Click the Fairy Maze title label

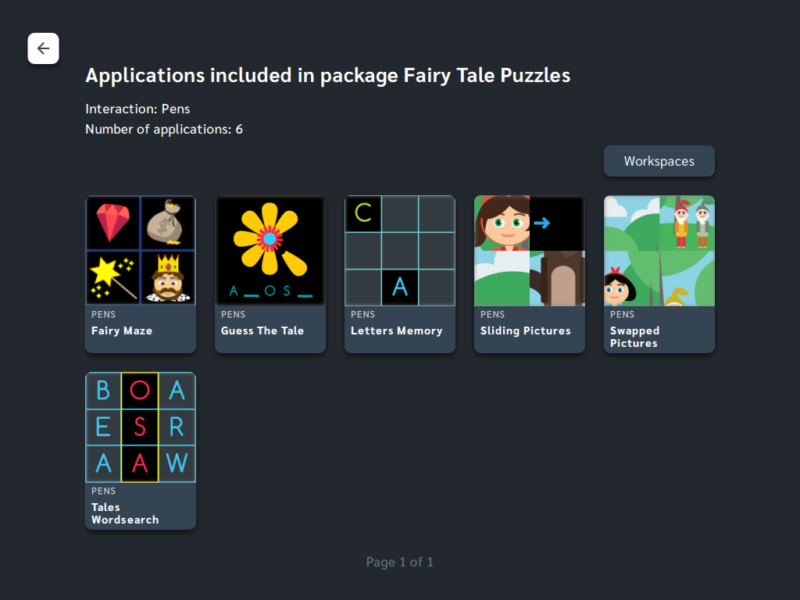coord(122,331)
